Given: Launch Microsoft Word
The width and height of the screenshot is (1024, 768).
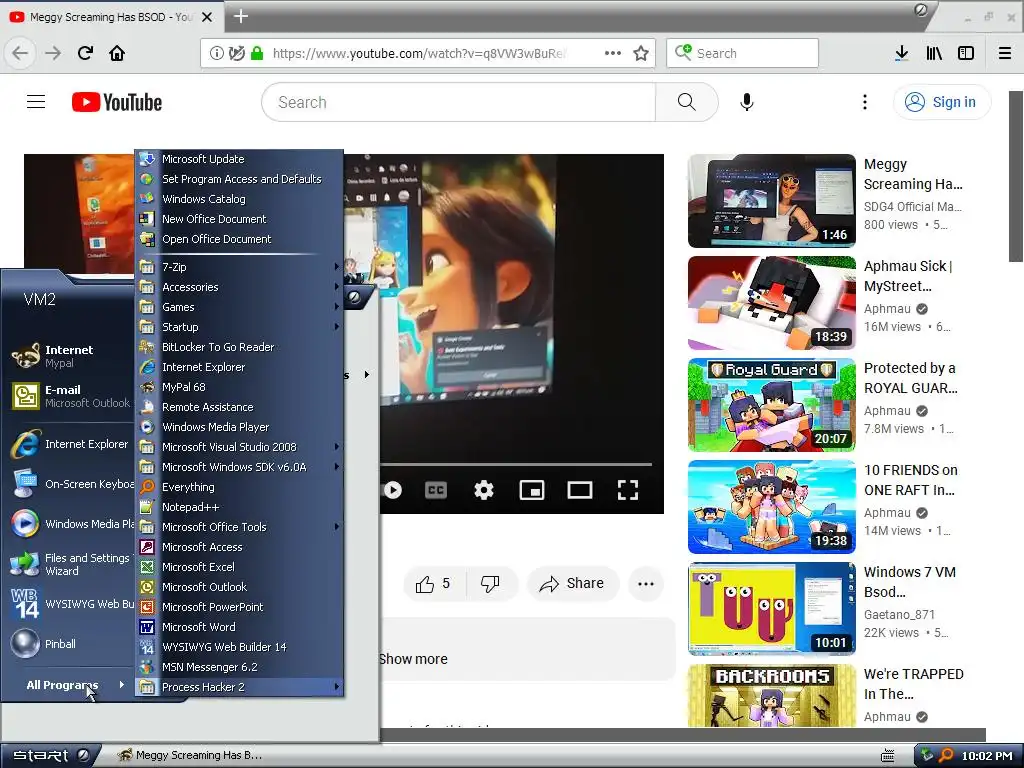Looking at the screenshot, I should (239, 628).
